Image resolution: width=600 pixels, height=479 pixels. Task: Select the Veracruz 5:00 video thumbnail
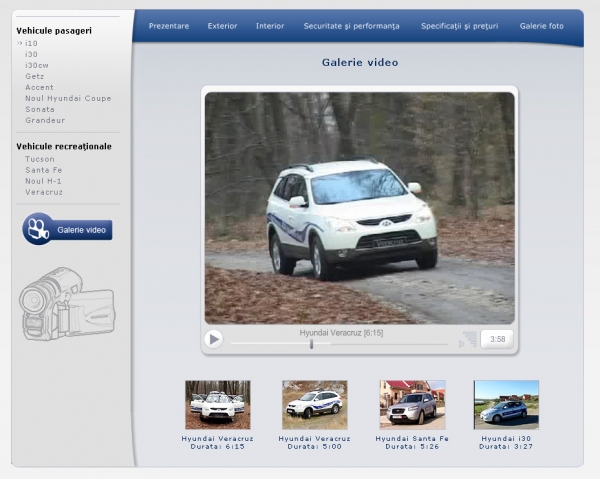click(315, 405)
